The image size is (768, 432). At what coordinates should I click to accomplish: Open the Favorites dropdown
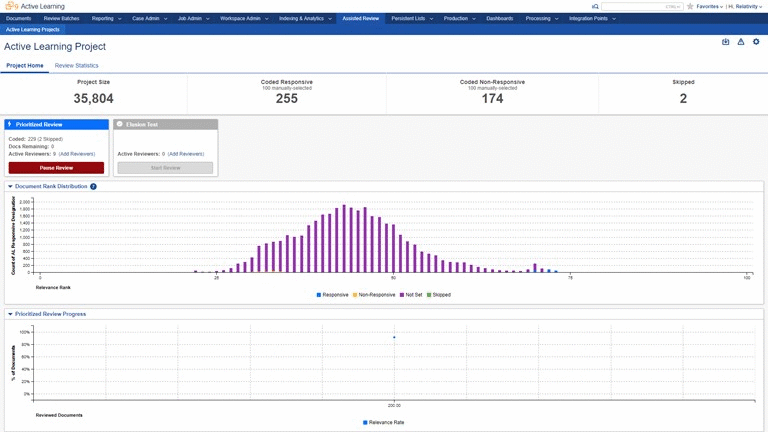[x=709, y=6]
